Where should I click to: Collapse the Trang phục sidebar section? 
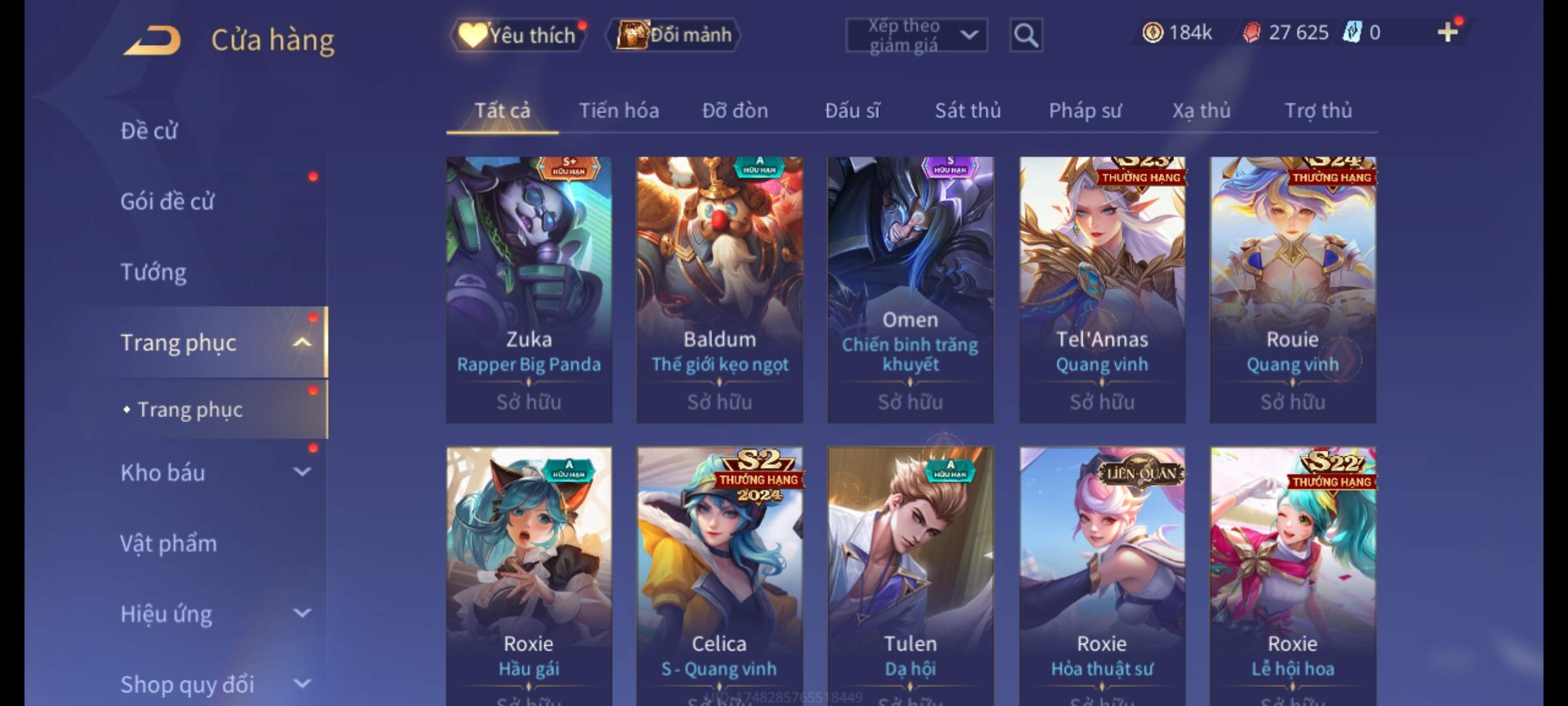point(302,342)
